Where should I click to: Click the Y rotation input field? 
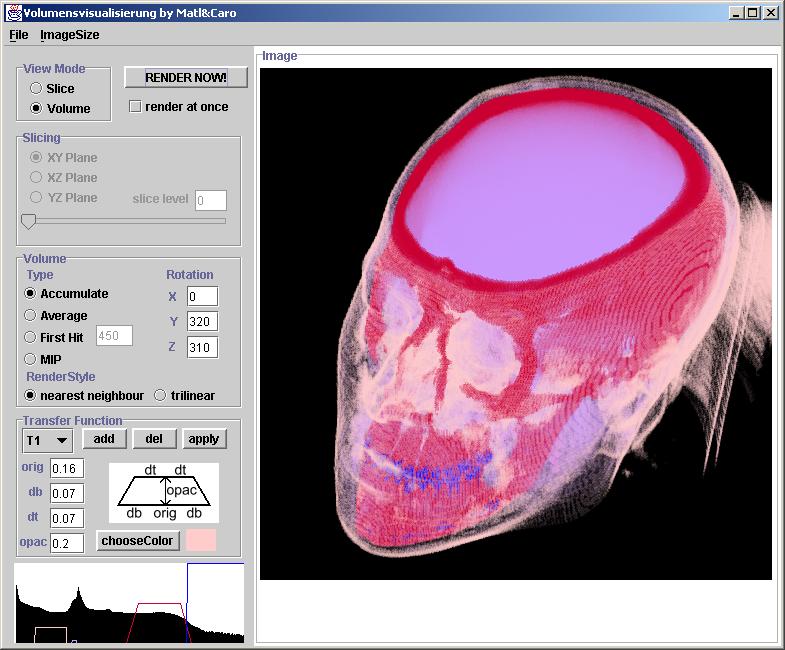coord(202,322)
